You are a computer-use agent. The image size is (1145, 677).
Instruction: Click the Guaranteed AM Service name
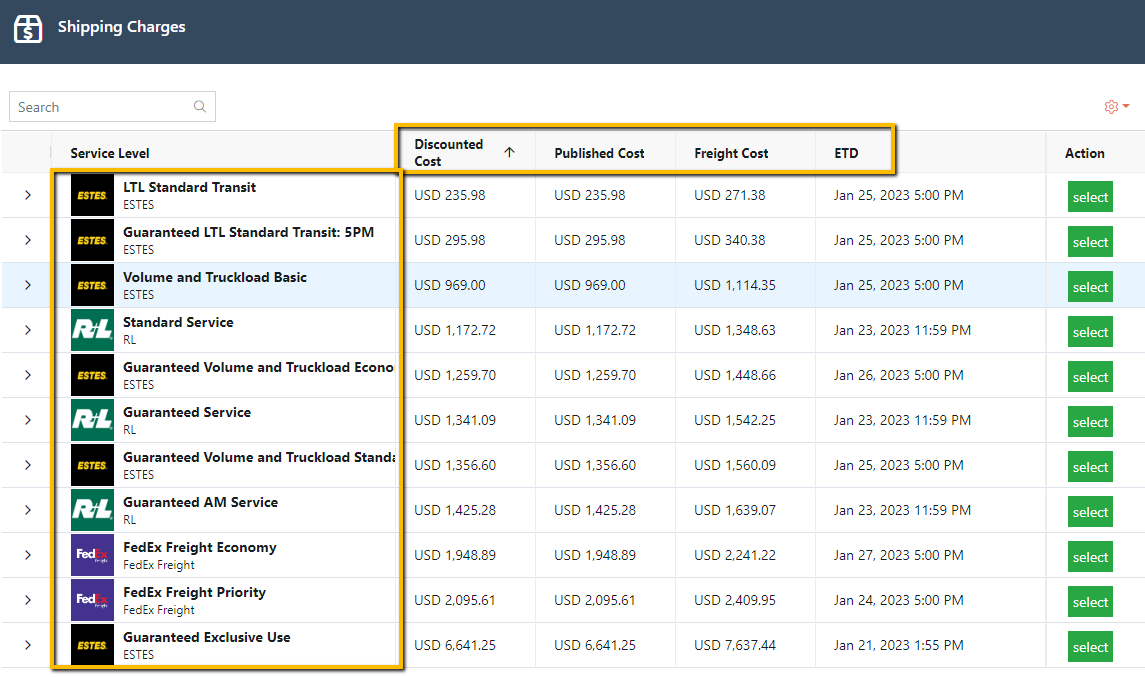pyautogui.click(x=200, y=502)
